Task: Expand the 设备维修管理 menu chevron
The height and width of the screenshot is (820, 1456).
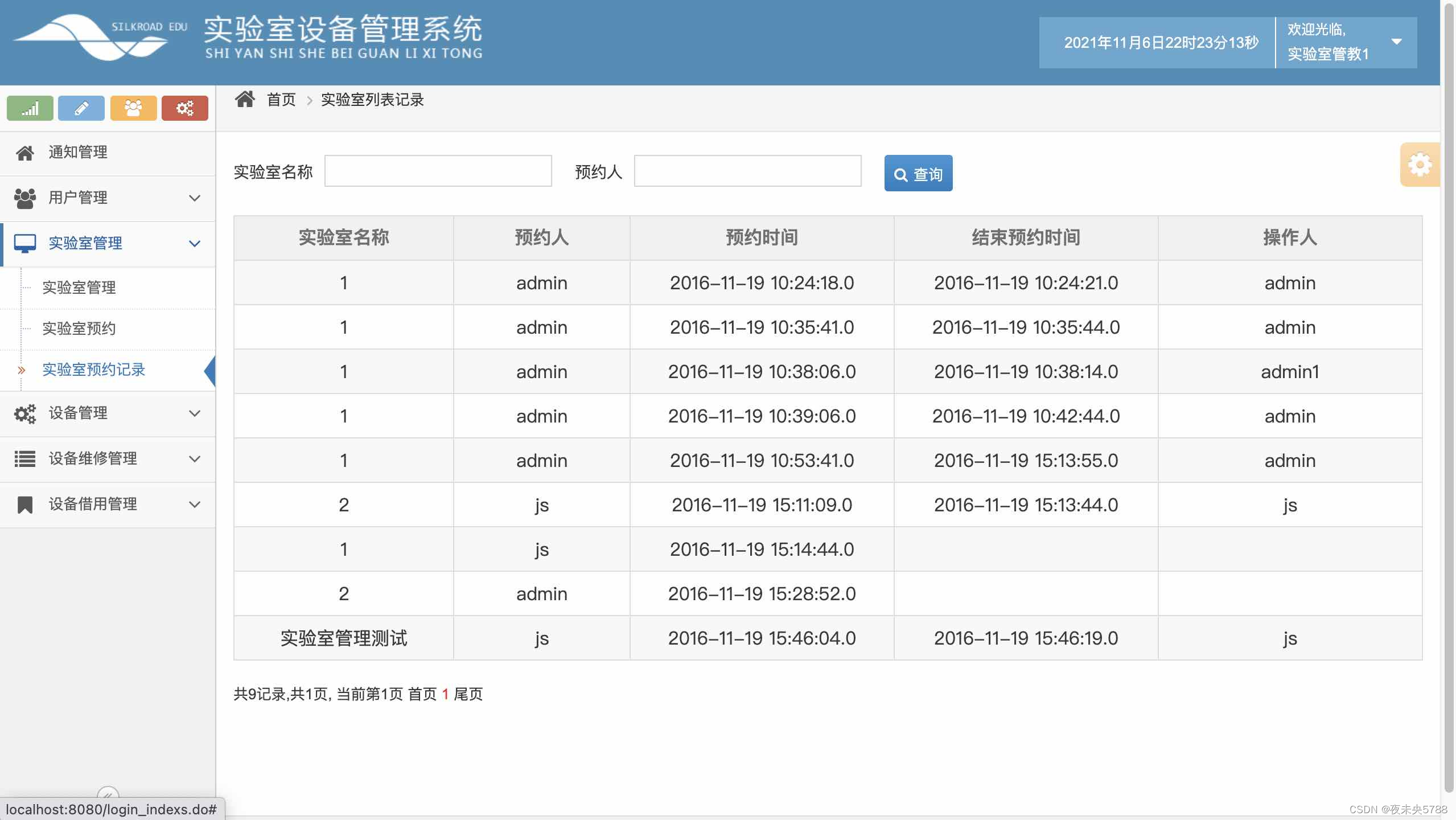Action: coord(195,459)
